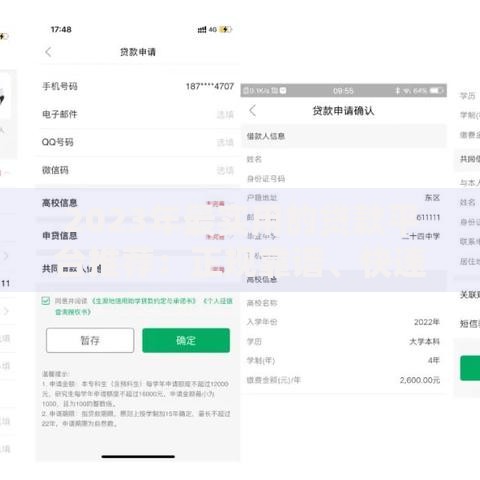Tap the 09:55 clock in gray status bar
This screenshot has width=480, height=480.
point(343,91)
